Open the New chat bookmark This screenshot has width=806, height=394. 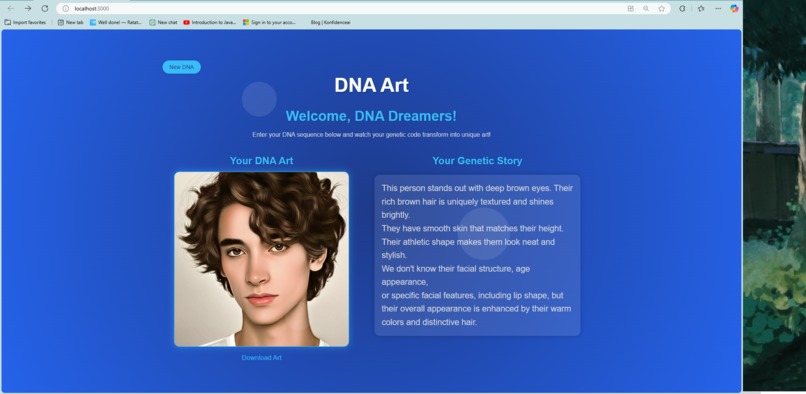163,23
